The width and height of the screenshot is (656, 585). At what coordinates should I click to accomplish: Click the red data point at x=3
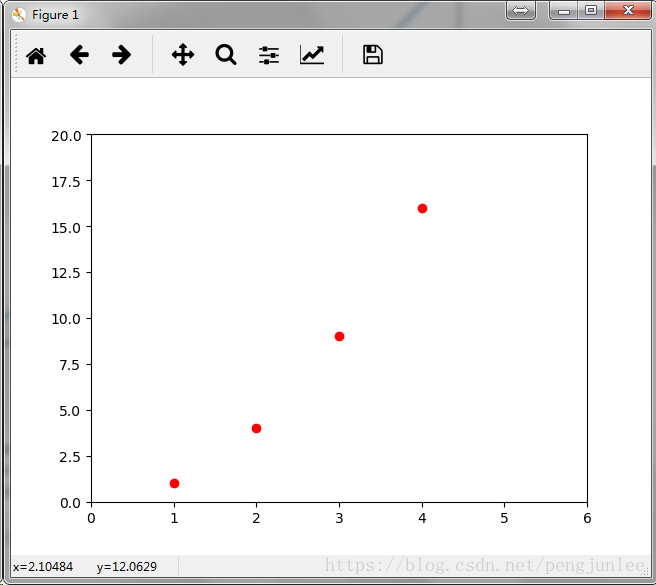click(x=339, y=336)
